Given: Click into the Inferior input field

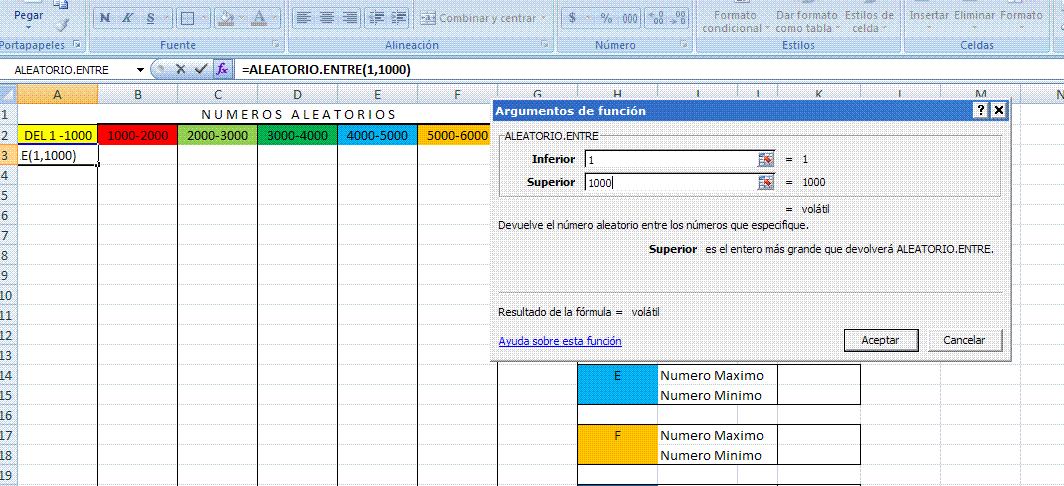Looking at the screenshot, I should [670, 159].
